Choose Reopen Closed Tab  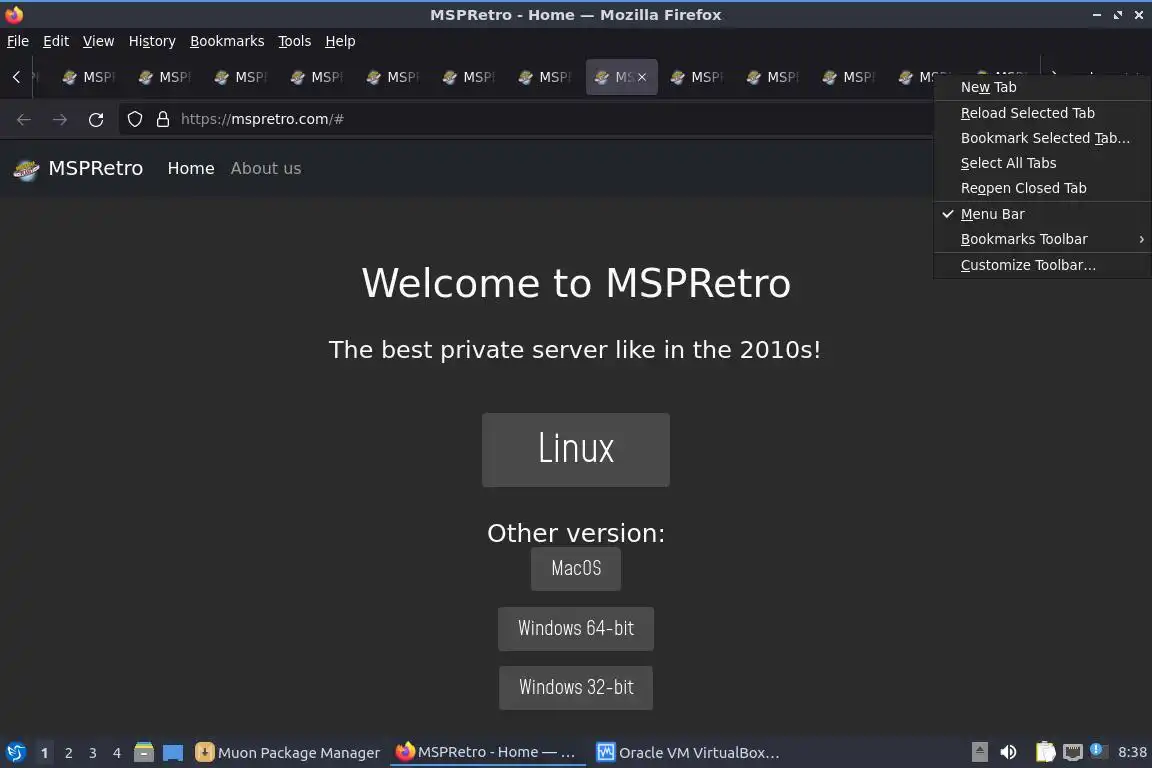coord(1043,188)
